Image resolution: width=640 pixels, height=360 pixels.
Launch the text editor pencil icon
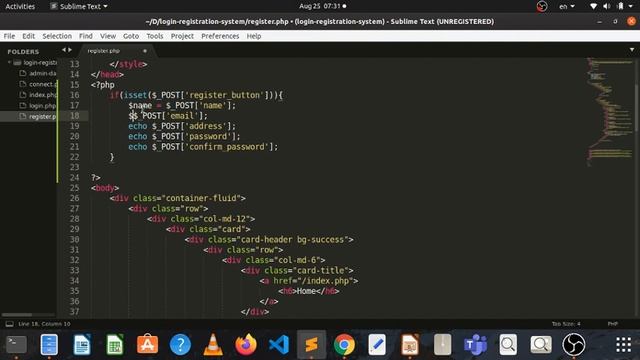377,344
